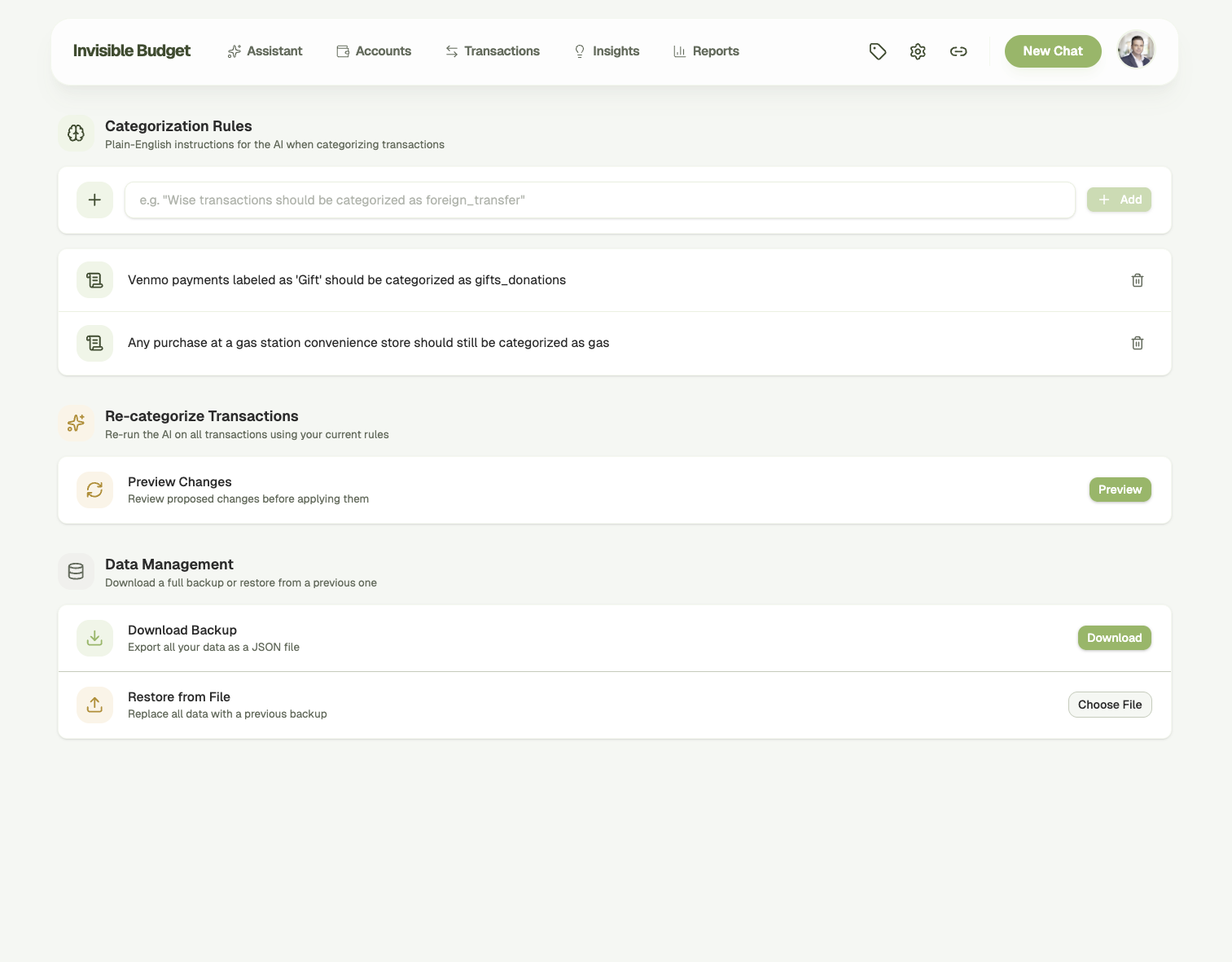The image size is (1232, 962).
Task: Click the Categorization Rules brain icon
Action: tap(76, 133)
